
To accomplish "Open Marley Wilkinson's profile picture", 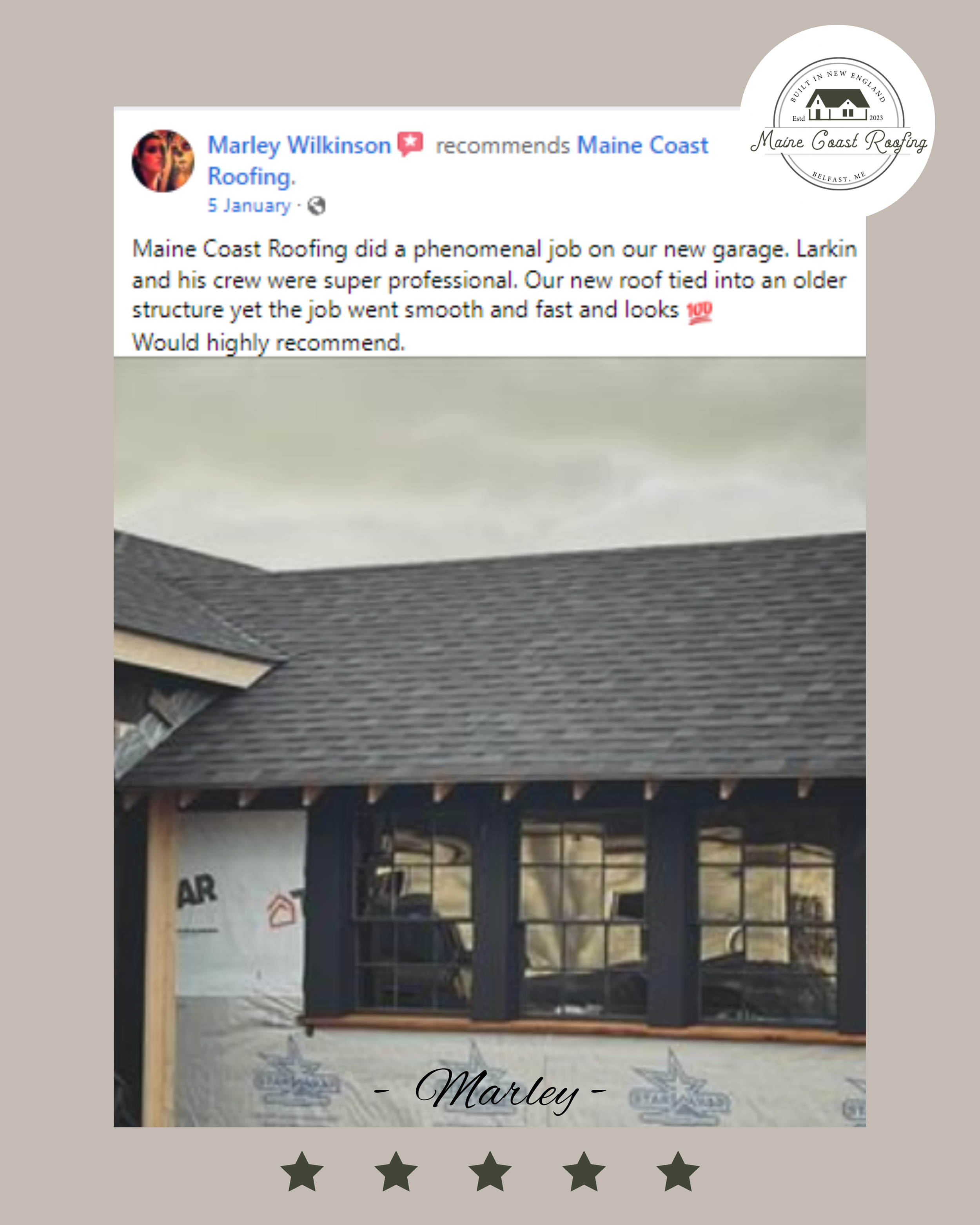I will [163, 161].
